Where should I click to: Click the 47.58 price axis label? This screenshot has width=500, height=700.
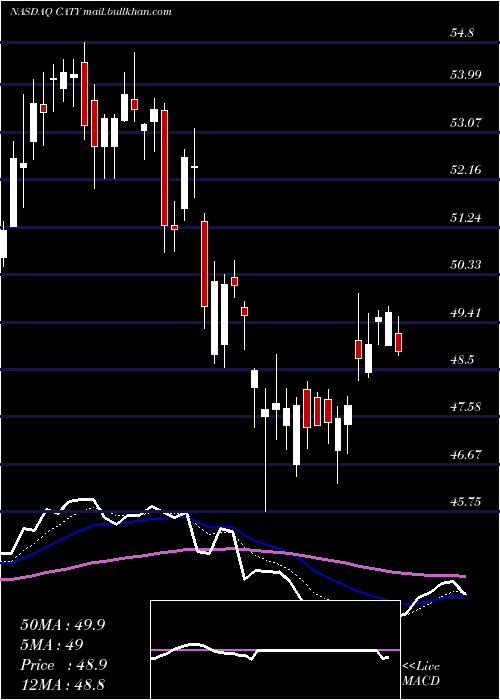click(466, 407)
